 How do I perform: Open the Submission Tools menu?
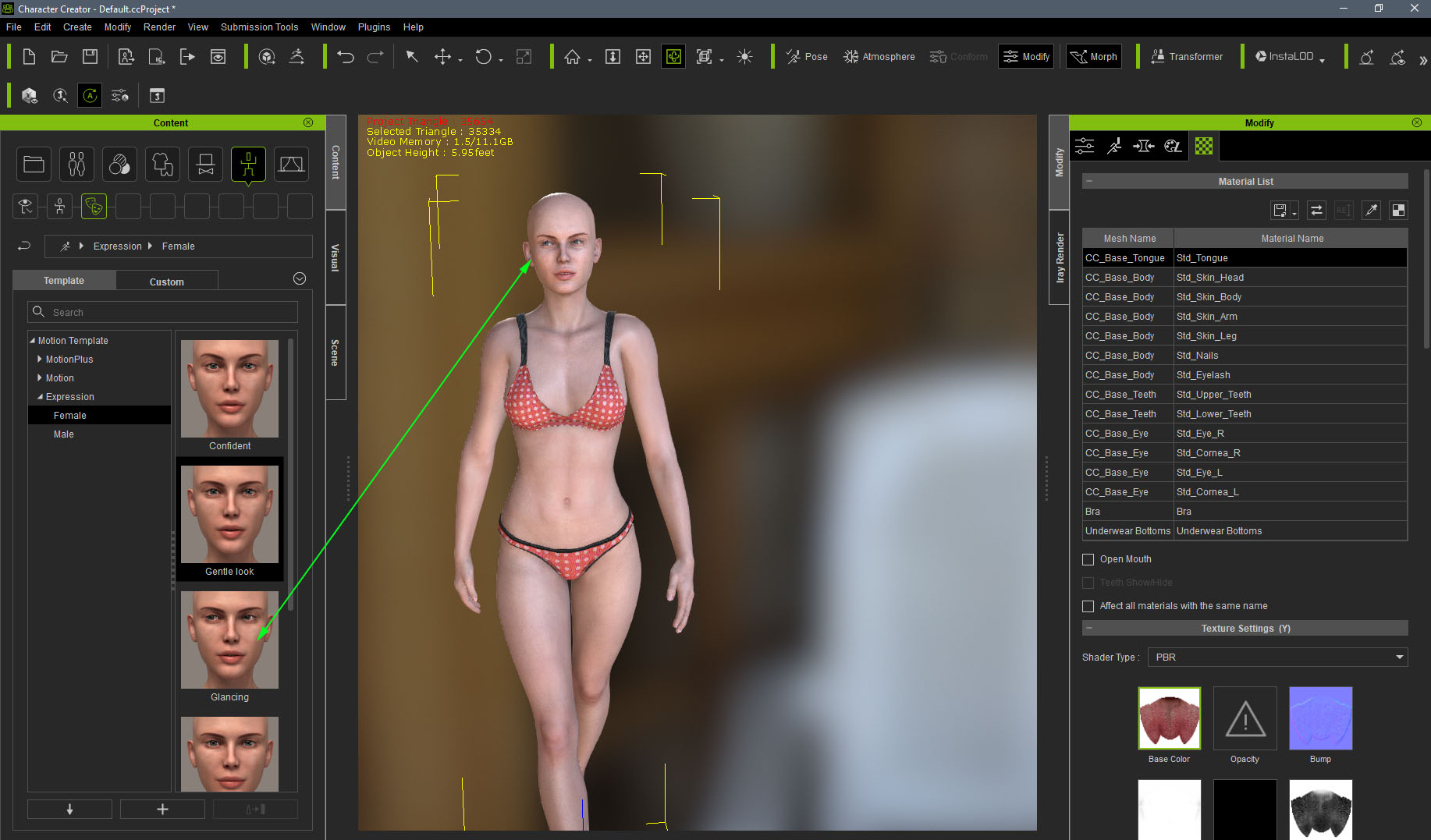[259, 27]
